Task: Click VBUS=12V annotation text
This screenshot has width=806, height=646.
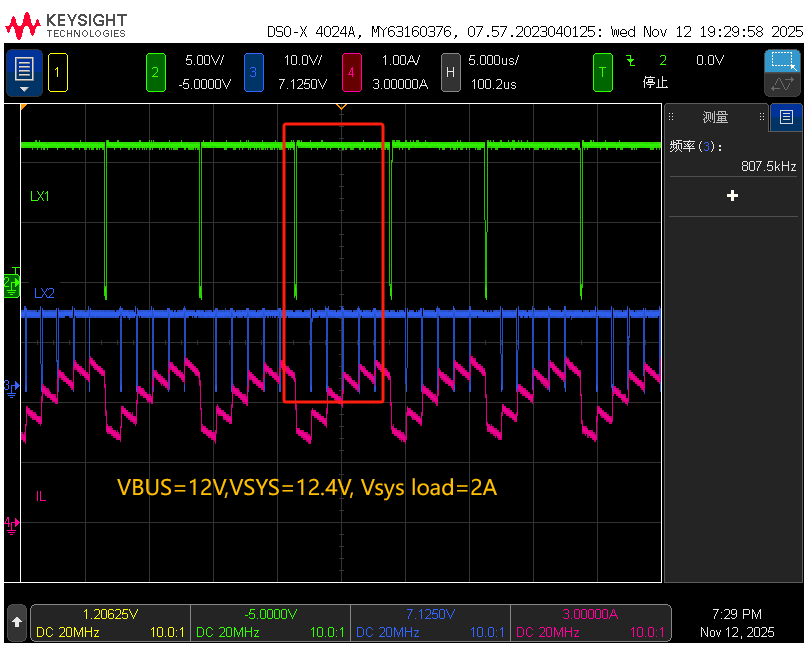Action: click(x=307, y=487)
